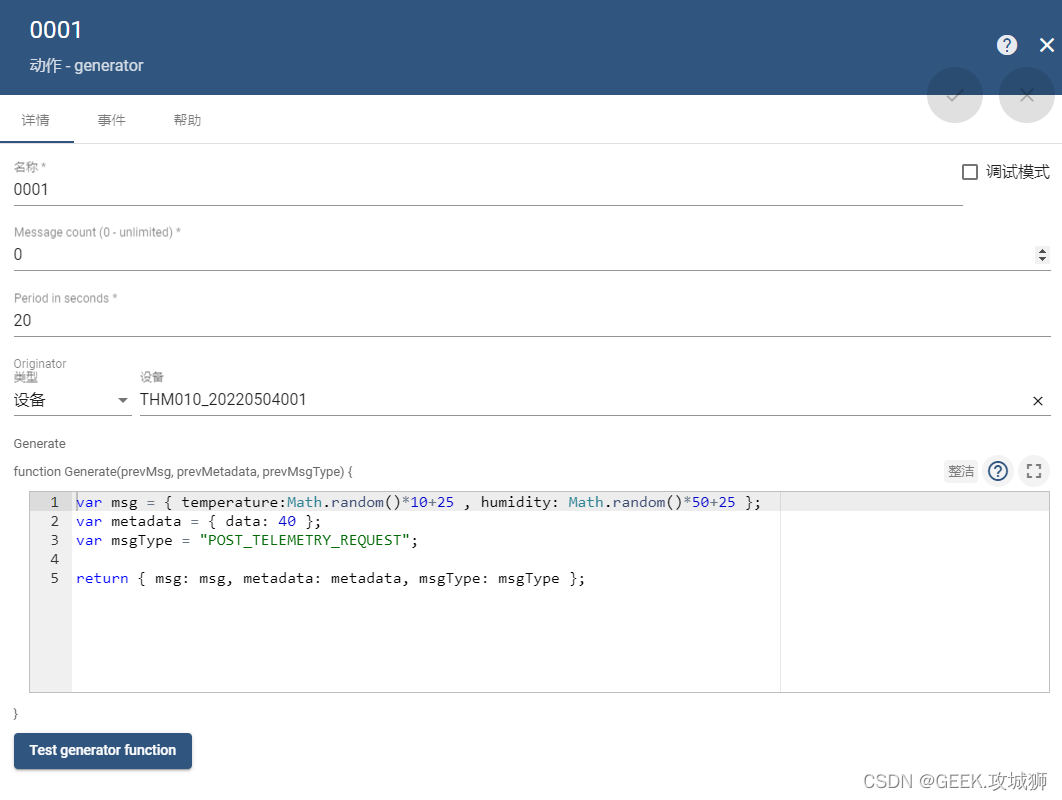The image size is (1062, 800).
Task: Click code line 2 defining metadata
Action: [x=198, y=521]
